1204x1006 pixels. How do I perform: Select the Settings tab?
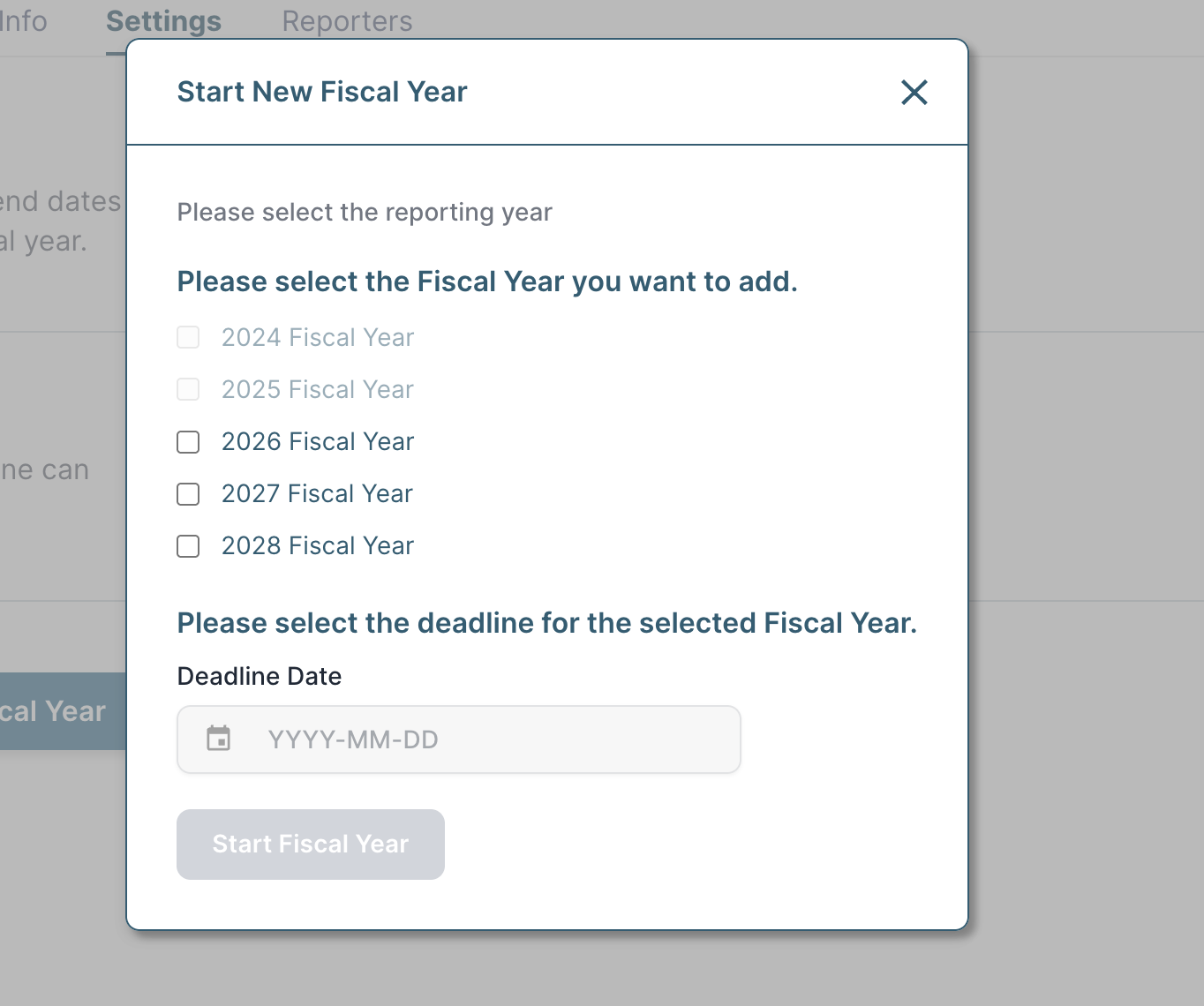point(163,21)
